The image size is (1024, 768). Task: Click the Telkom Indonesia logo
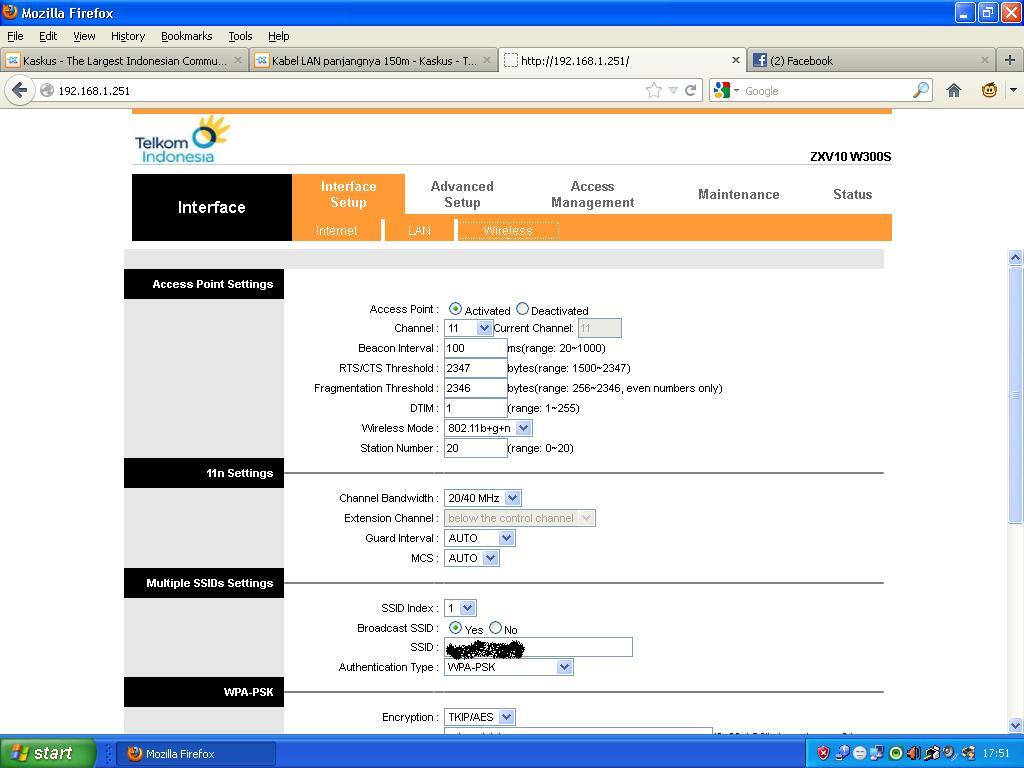181,140
